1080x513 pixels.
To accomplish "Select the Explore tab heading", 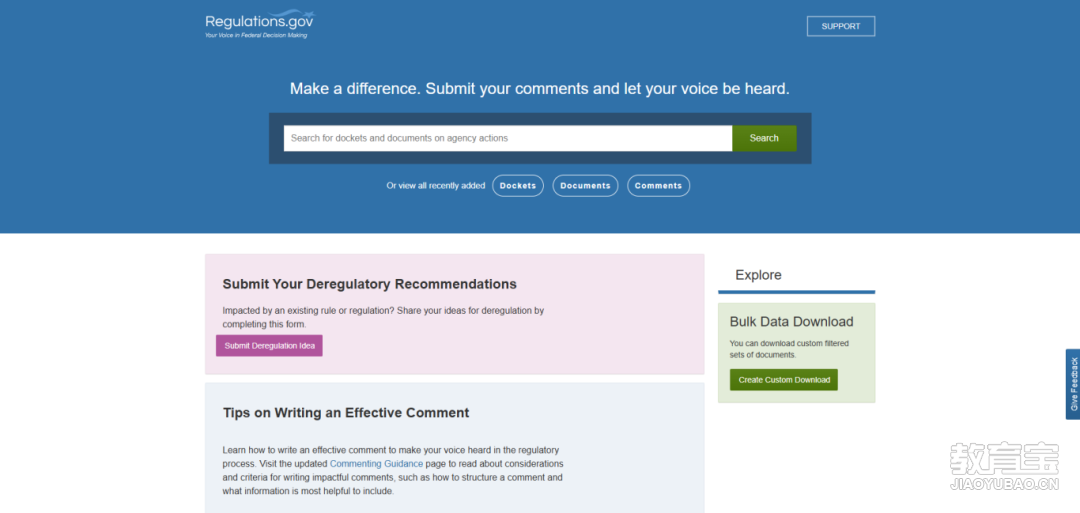I will click(758, 275).
